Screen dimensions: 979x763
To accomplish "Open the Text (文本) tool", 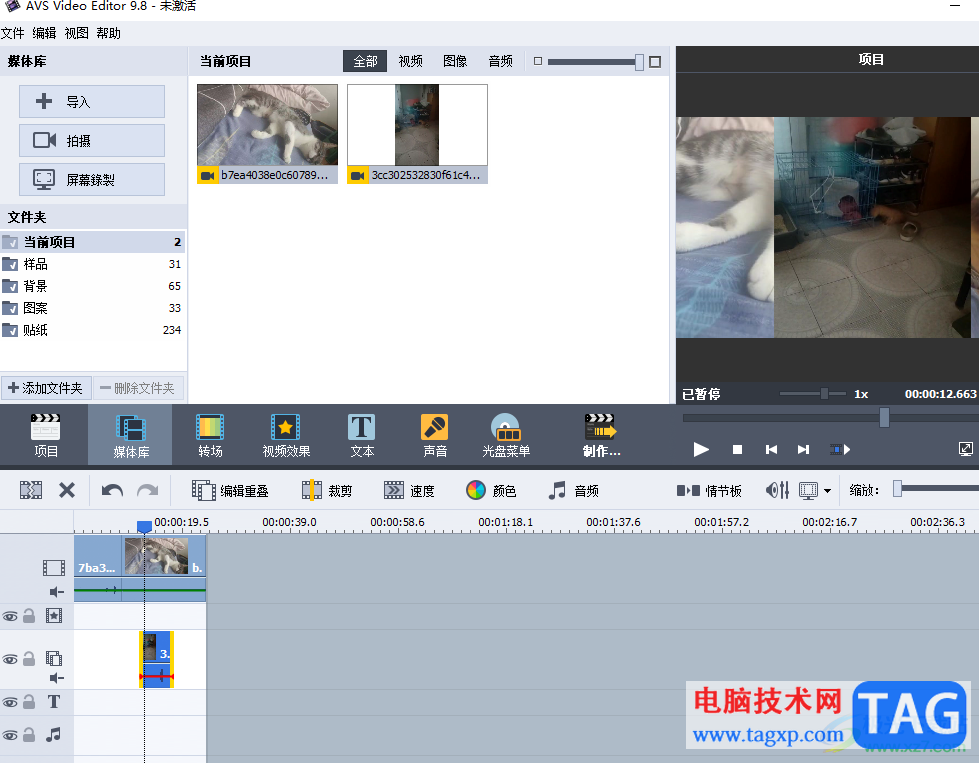I will pos(362,435).
